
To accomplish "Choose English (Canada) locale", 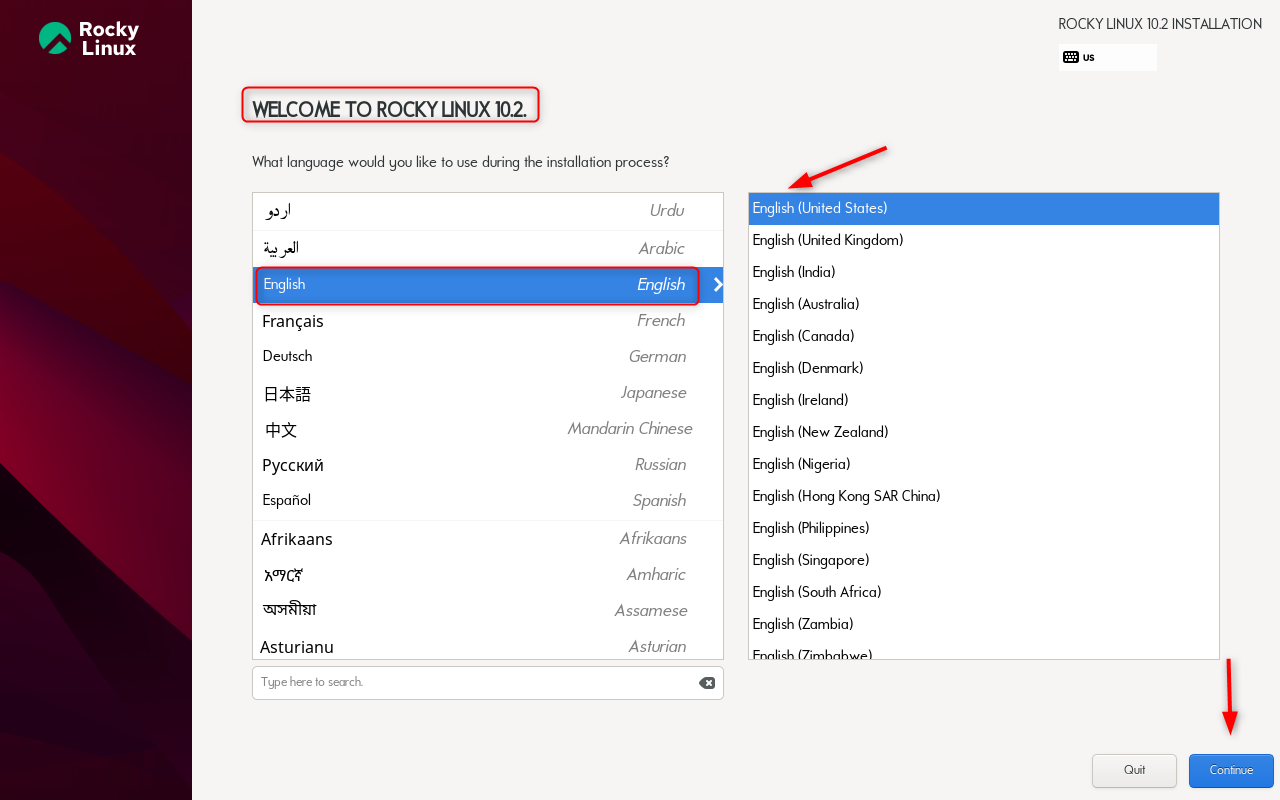I will (x=984, y=336).
